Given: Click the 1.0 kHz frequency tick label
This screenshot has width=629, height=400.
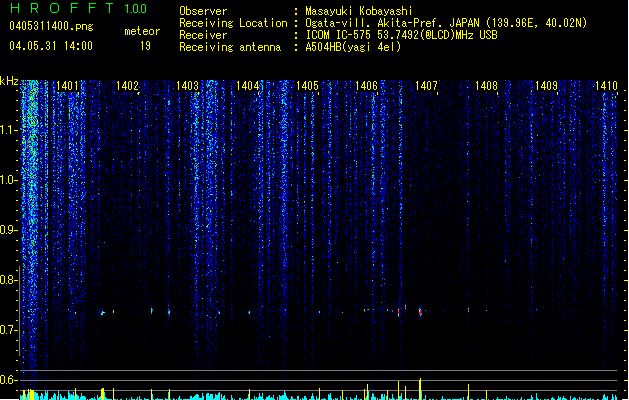Looking at the screenshot, I should [x=8, y=180].
